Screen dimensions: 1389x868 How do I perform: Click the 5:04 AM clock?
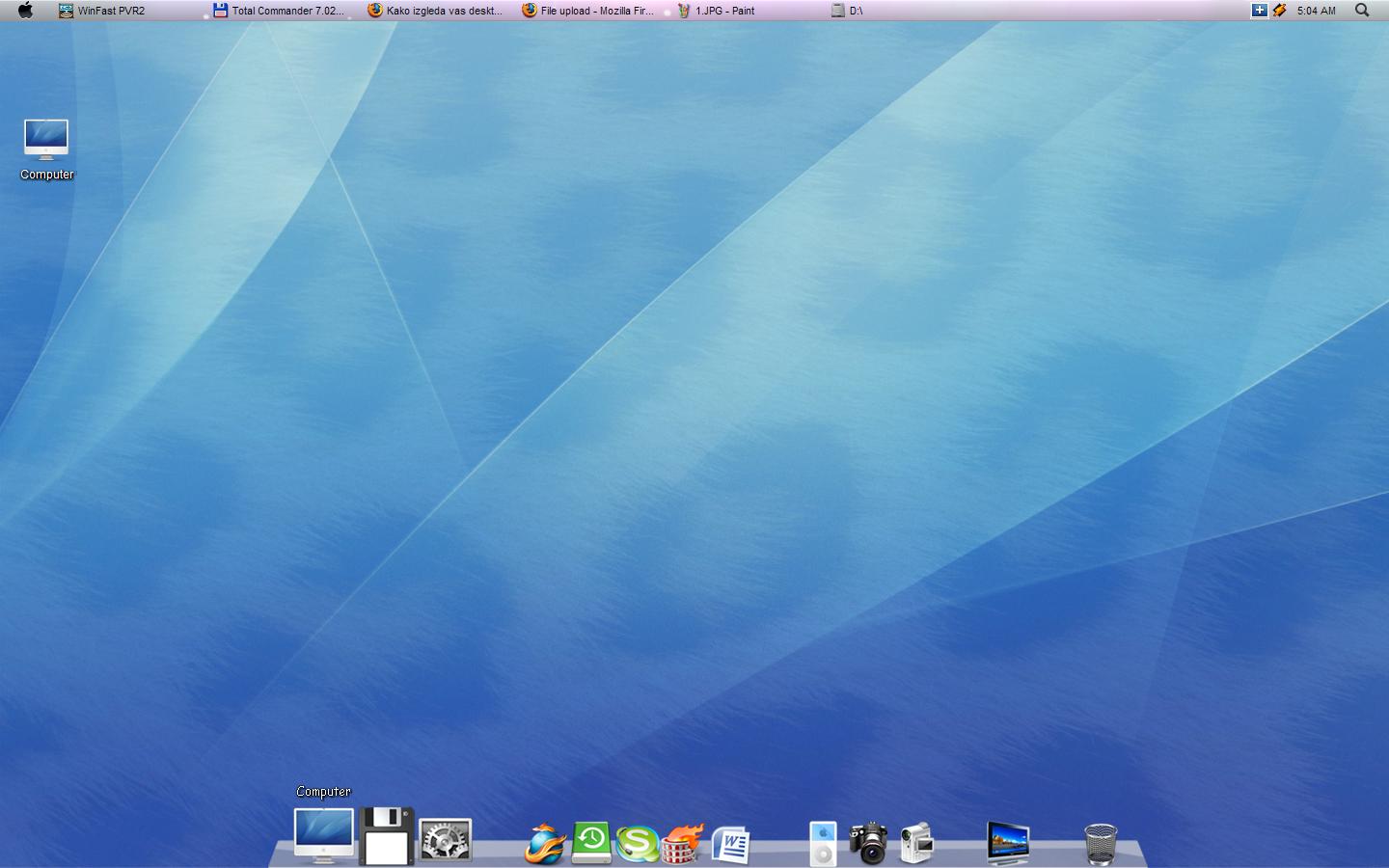(x=1317, y=11)
